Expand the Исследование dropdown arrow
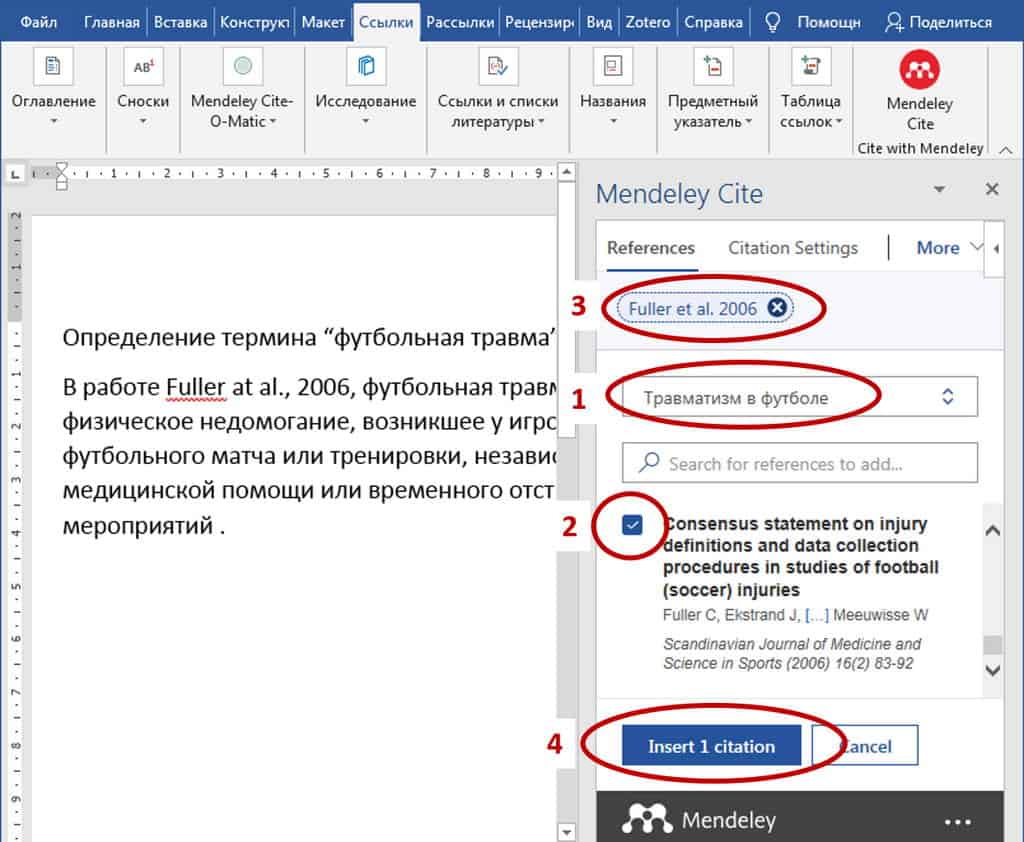This screenshot has height=842, width=1024. [366, 121]
